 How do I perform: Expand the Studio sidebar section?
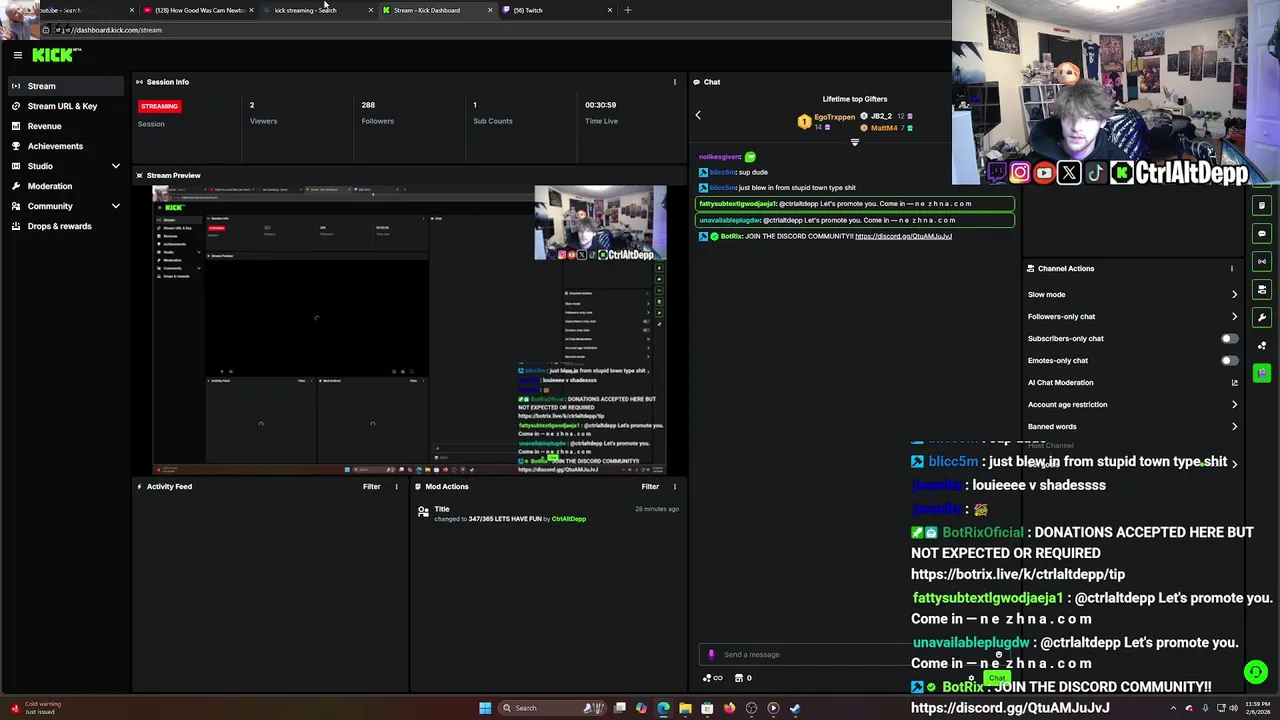(x=65, y=166)
